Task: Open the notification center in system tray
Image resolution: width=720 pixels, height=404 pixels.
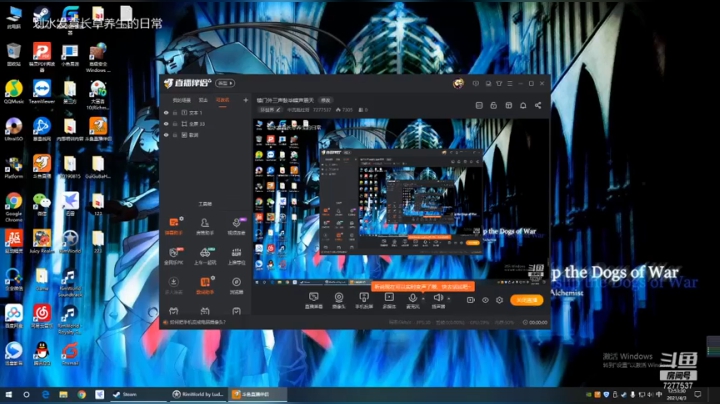Action: [698, 394]
